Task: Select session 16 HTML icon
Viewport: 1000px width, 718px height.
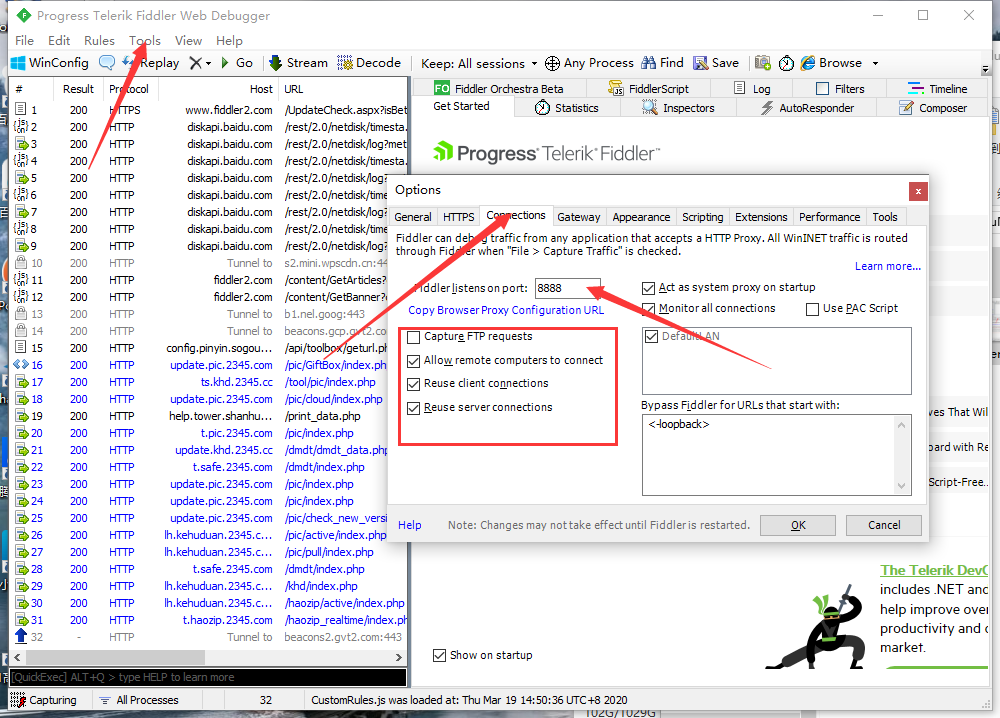Action: point(20,365)
